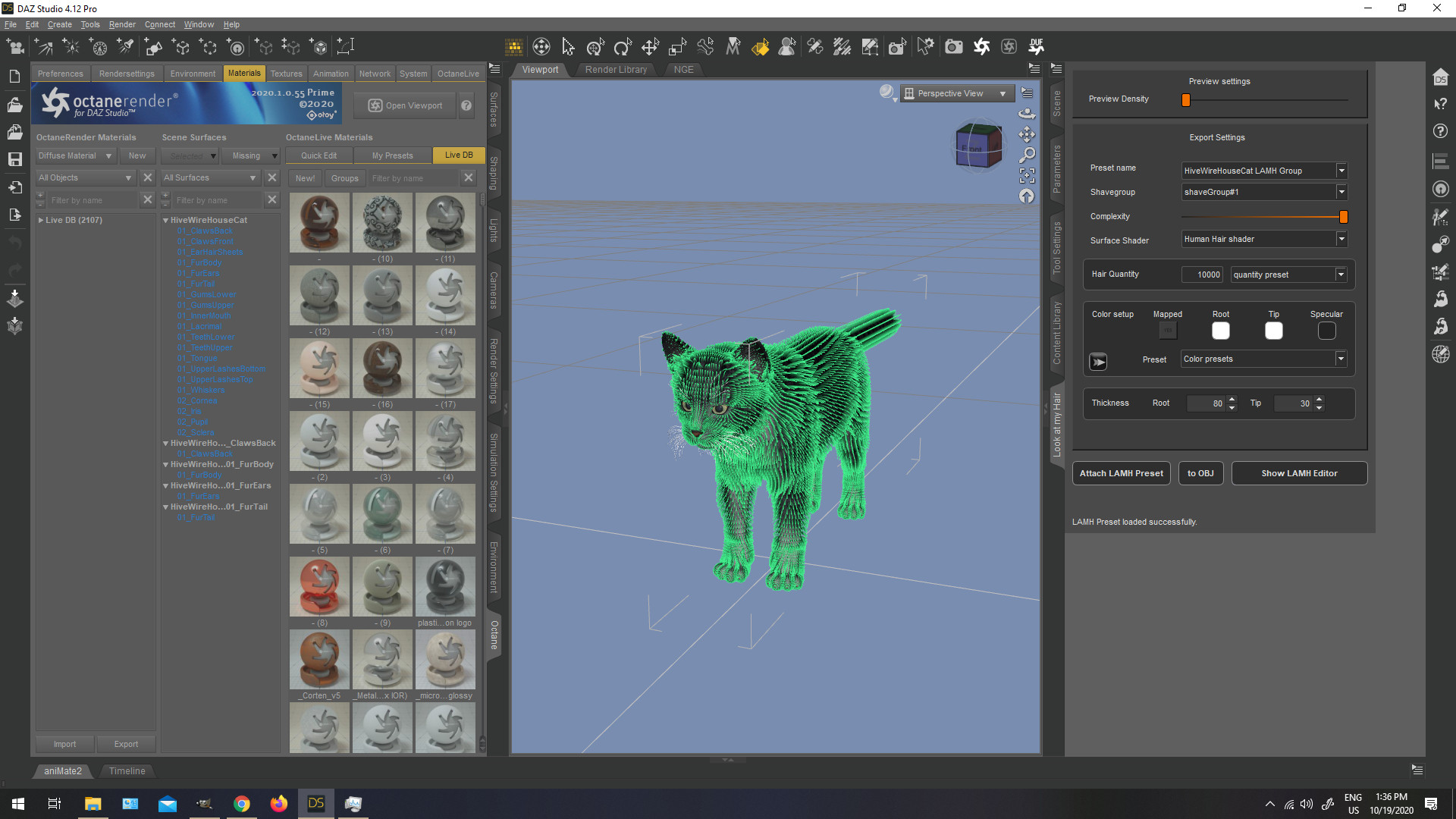Toggle the Mapped color checkbox
This screenshot has height=819, width=1456.
pyautogui.click(x=1168, y=331)
